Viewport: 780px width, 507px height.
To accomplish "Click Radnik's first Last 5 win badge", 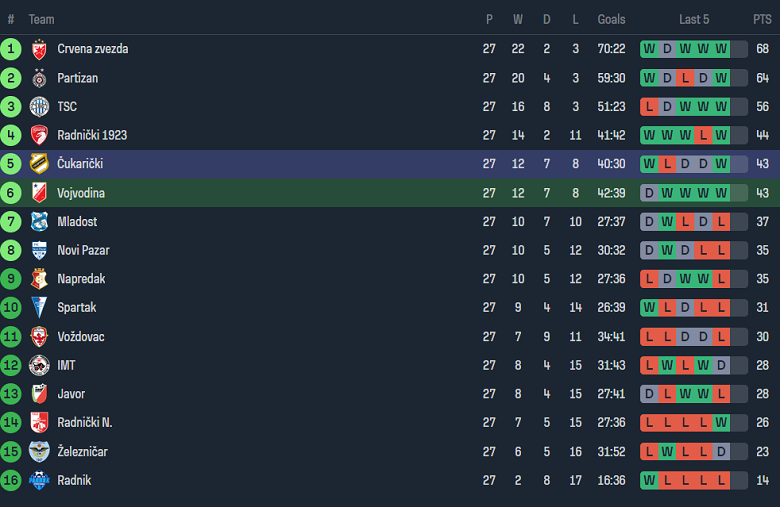I will (649, 480).
